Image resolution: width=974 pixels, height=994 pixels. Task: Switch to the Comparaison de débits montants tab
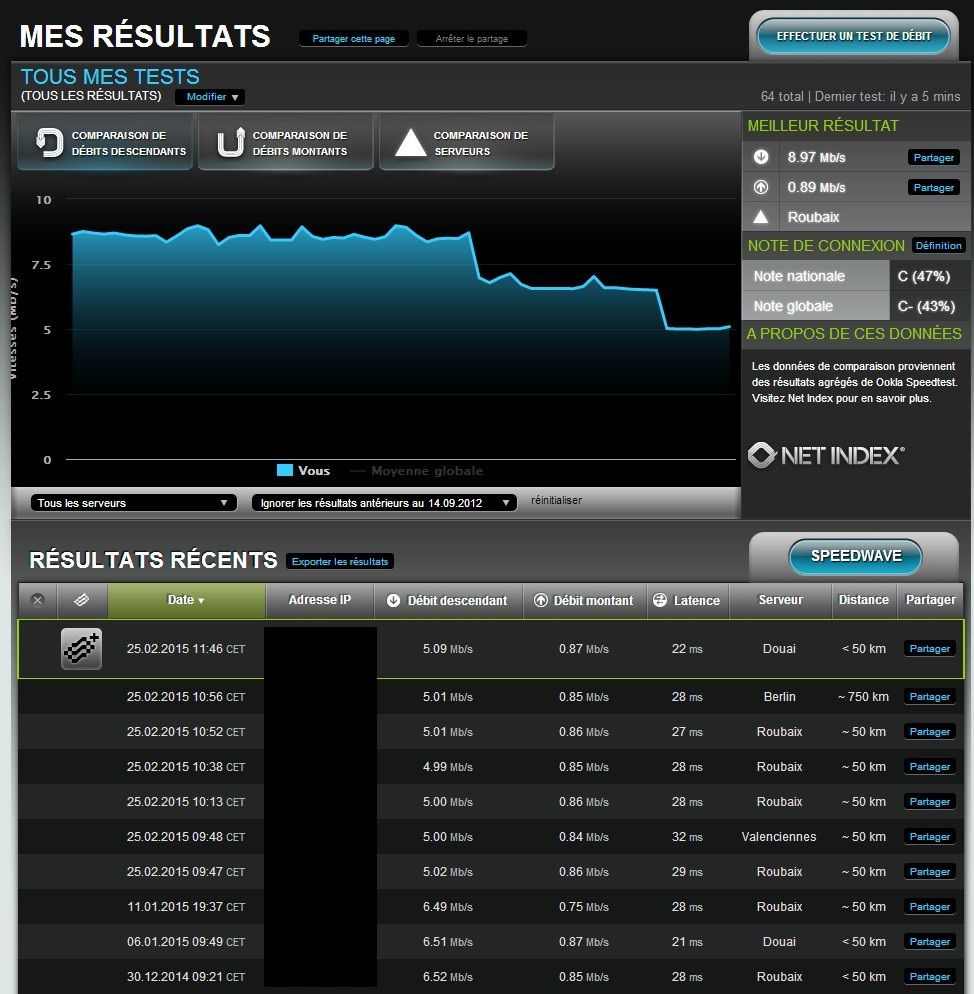[286, 142]
